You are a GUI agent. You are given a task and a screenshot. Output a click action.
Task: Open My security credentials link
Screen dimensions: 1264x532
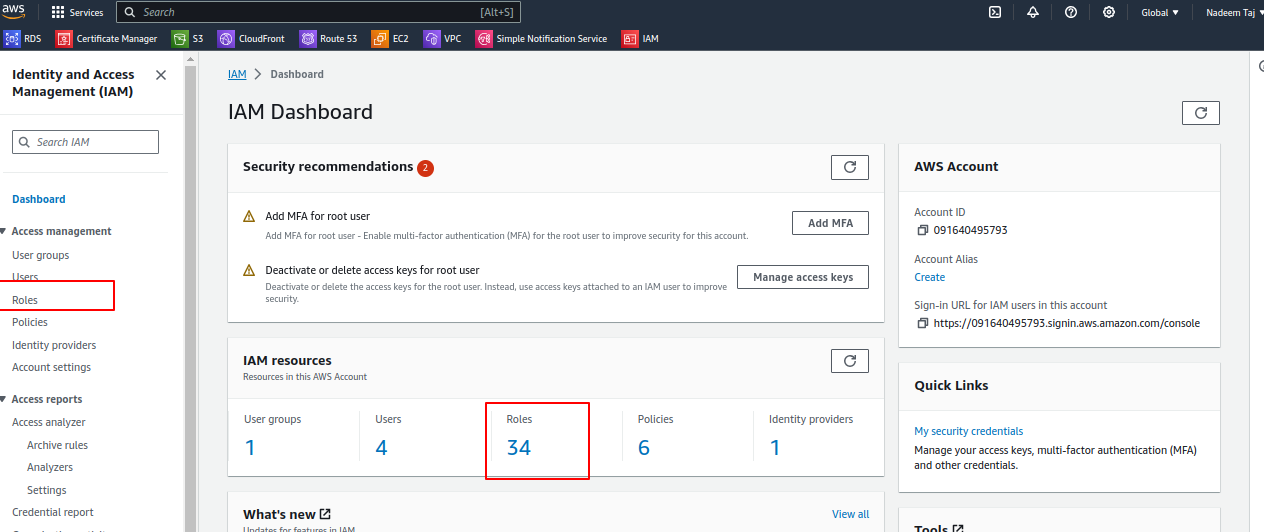[x=968, y=431]
